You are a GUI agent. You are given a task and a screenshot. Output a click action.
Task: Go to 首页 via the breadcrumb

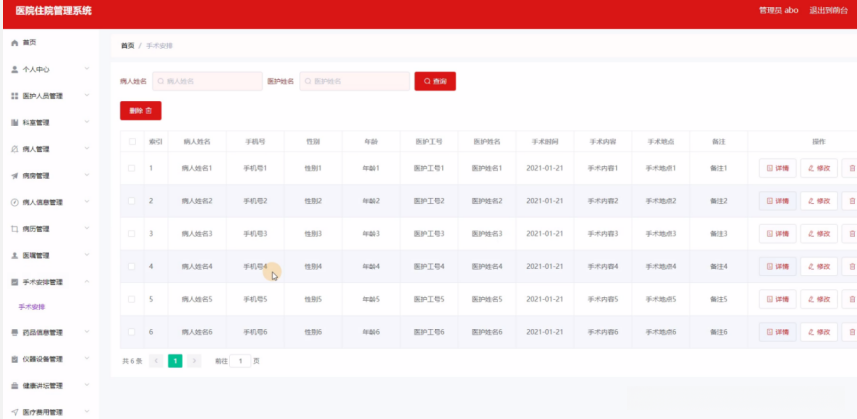tap(127, 46)
